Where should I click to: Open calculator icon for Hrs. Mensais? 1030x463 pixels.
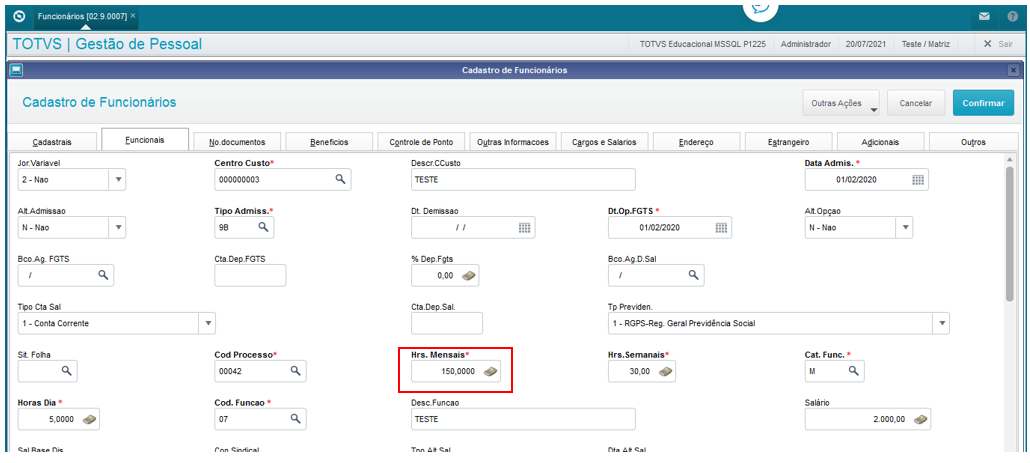pyautogui.click(x=491, y=372)
